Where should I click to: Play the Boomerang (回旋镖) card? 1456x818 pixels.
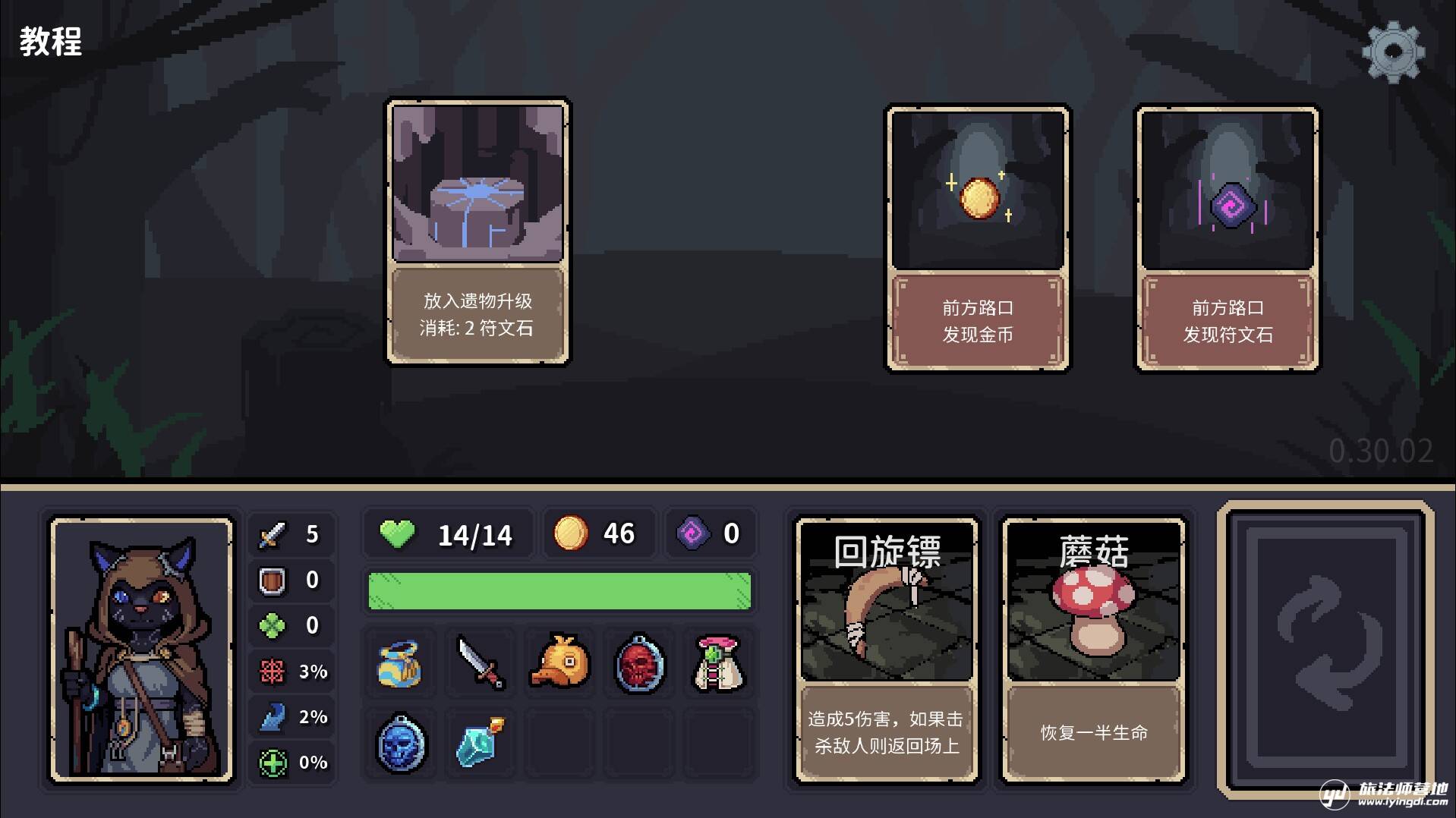pos(887,650)
